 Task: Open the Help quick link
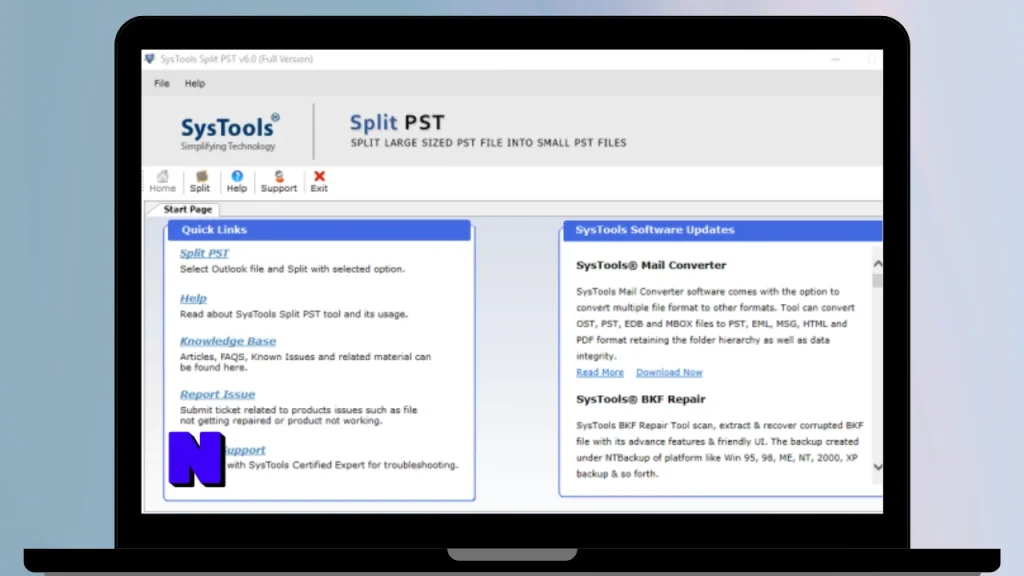pos(193,298)
